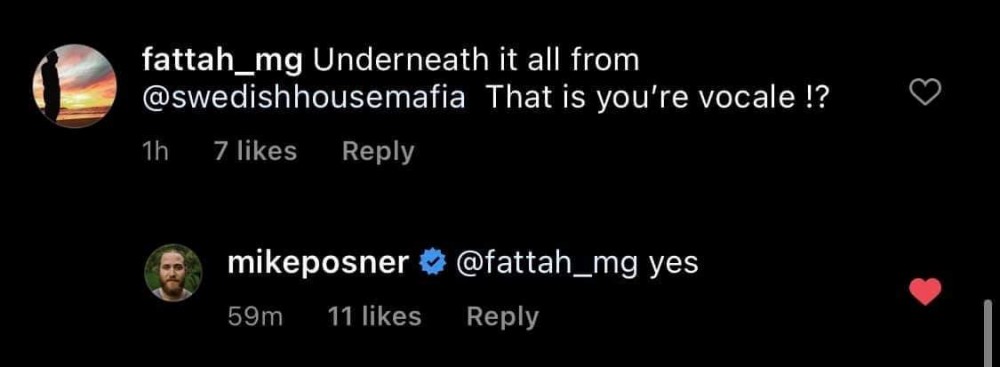Screen dimensions: 1000x367
Task: Reply to mikeposner's comment
Action: tap(503, 317)
